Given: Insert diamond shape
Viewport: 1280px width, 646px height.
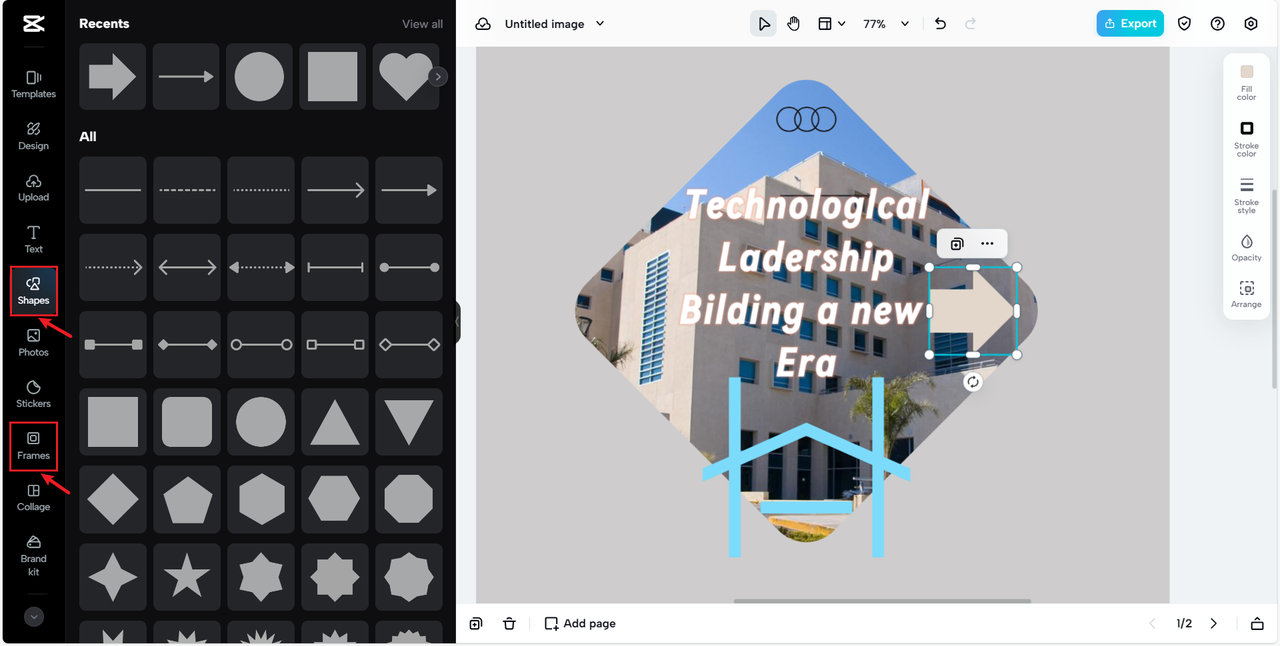Looking at the screenshot, I should 112,499.
